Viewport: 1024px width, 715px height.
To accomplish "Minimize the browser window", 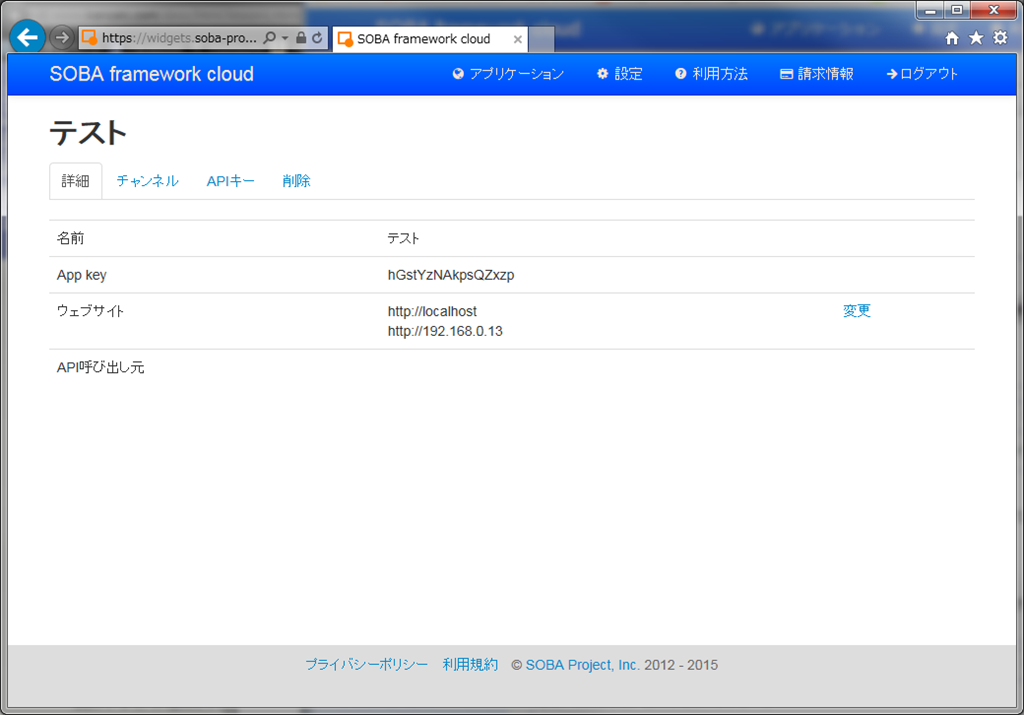I will point(931,10).
